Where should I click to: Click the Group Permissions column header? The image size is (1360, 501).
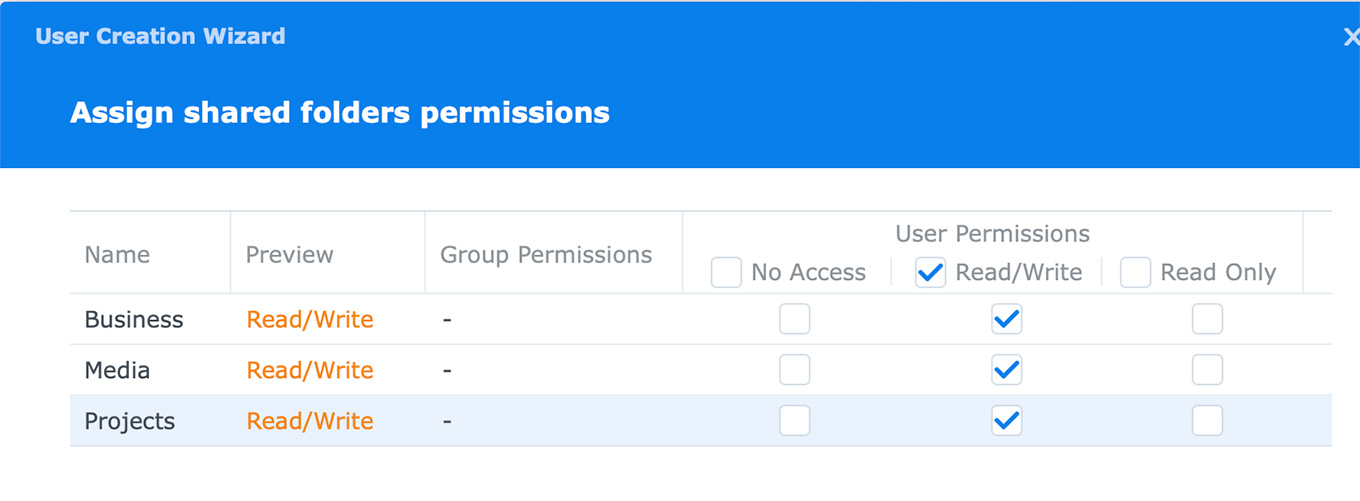click(x=546, y=255)
